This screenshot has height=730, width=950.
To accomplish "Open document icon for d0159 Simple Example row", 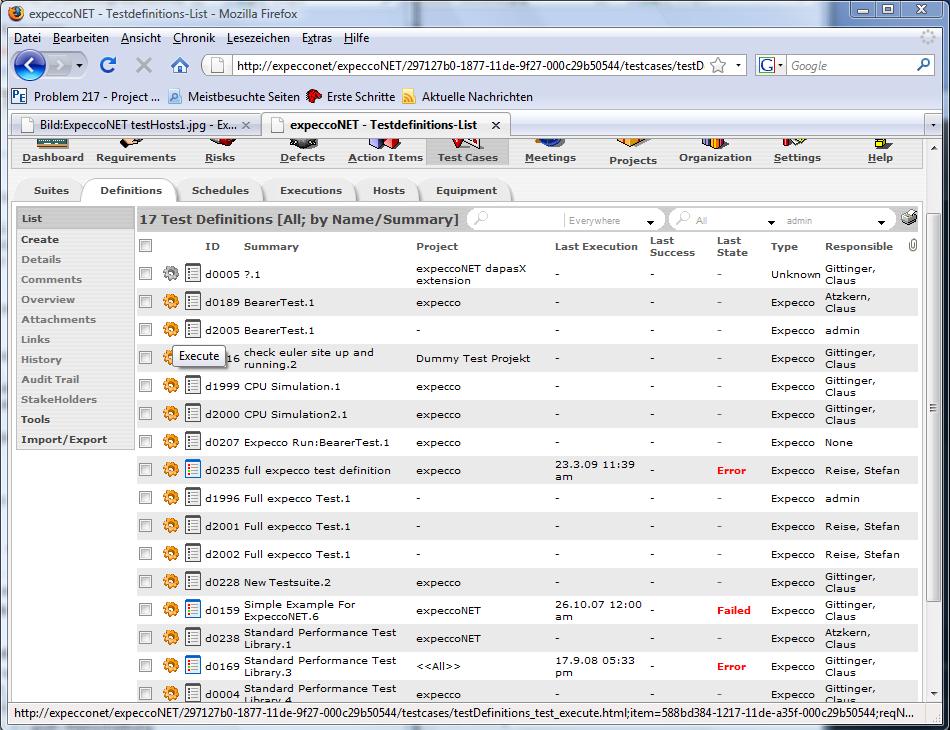I will 193,610.
